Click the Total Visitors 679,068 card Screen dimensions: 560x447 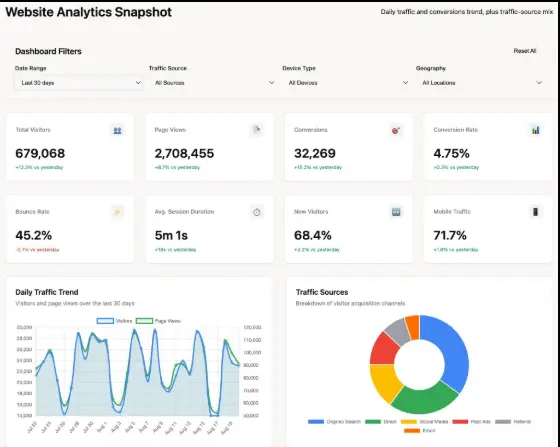70,147
